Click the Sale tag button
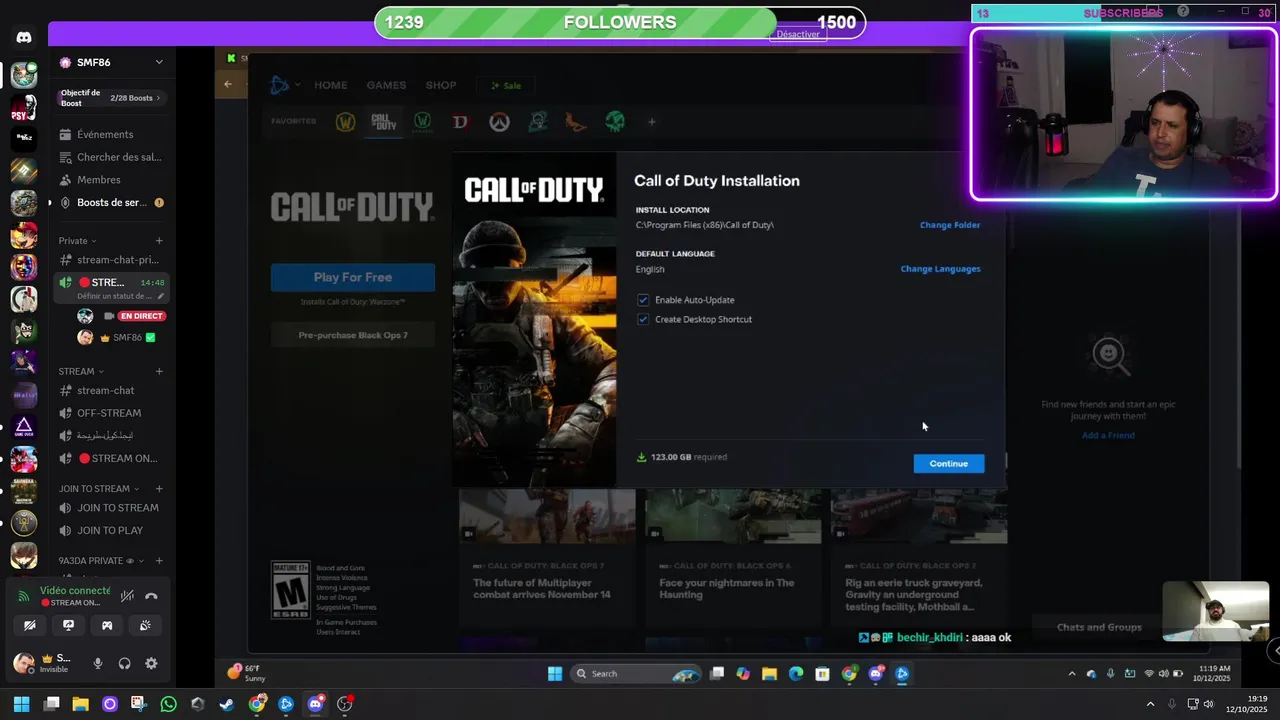Viewport: 1280px width, 720px height. click(x=505, y=85)
